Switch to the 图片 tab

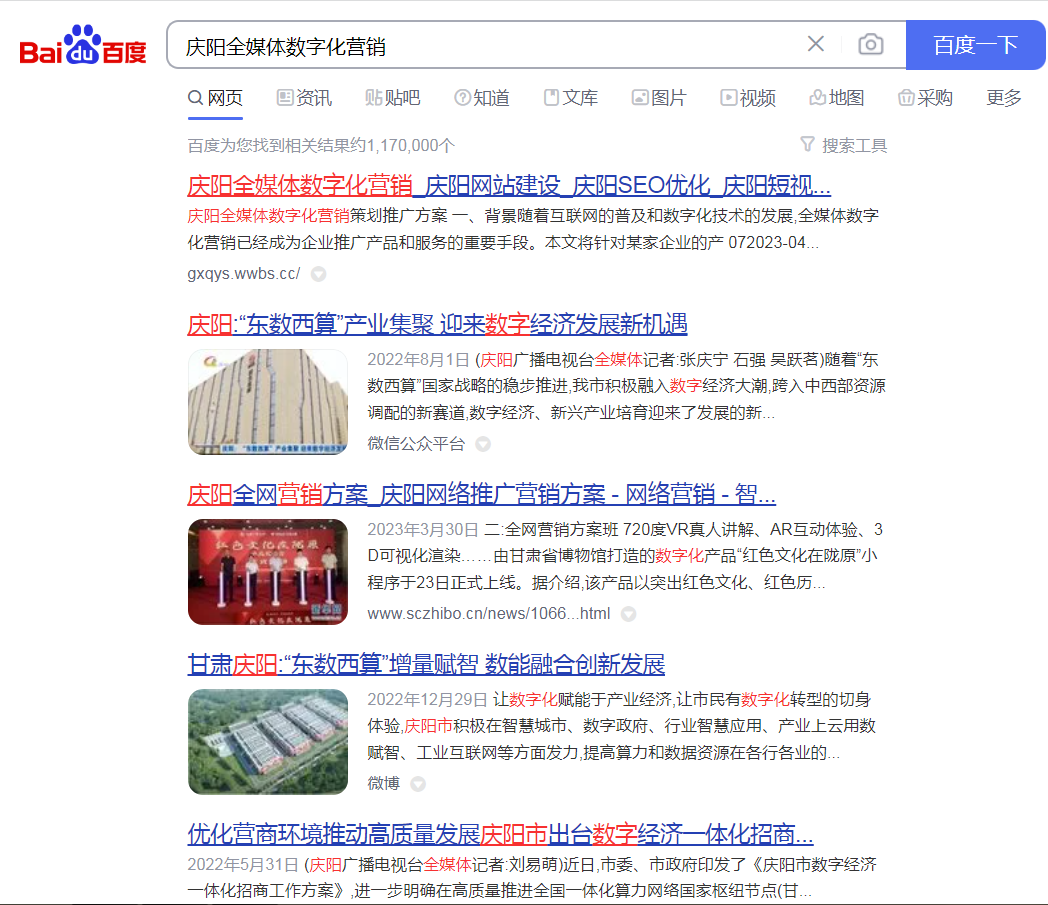[659, 98]
